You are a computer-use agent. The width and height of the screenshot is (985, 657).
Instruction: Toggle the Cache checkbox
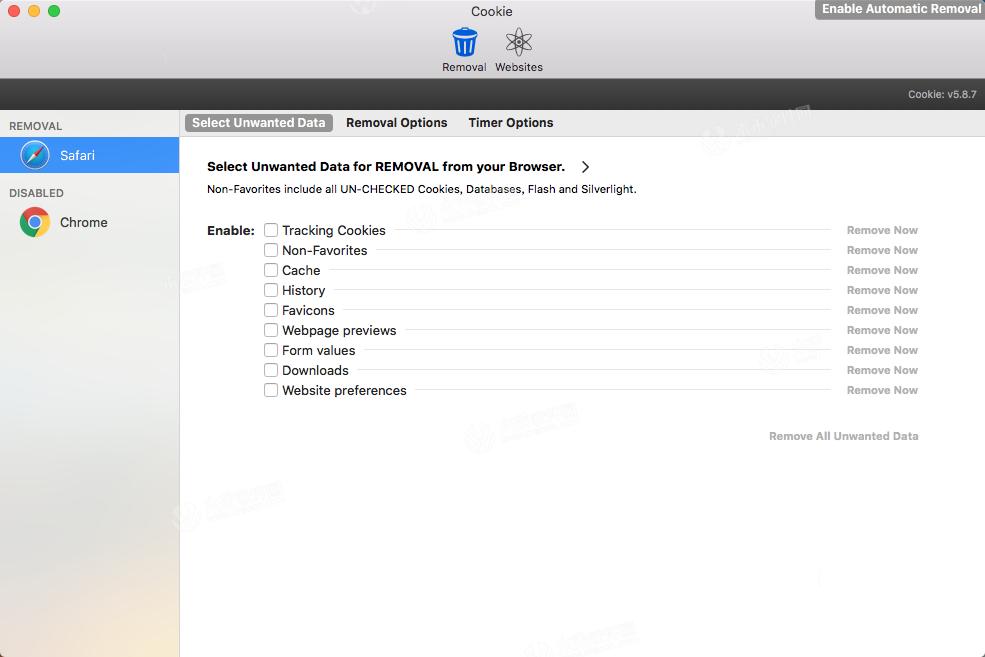271,271
